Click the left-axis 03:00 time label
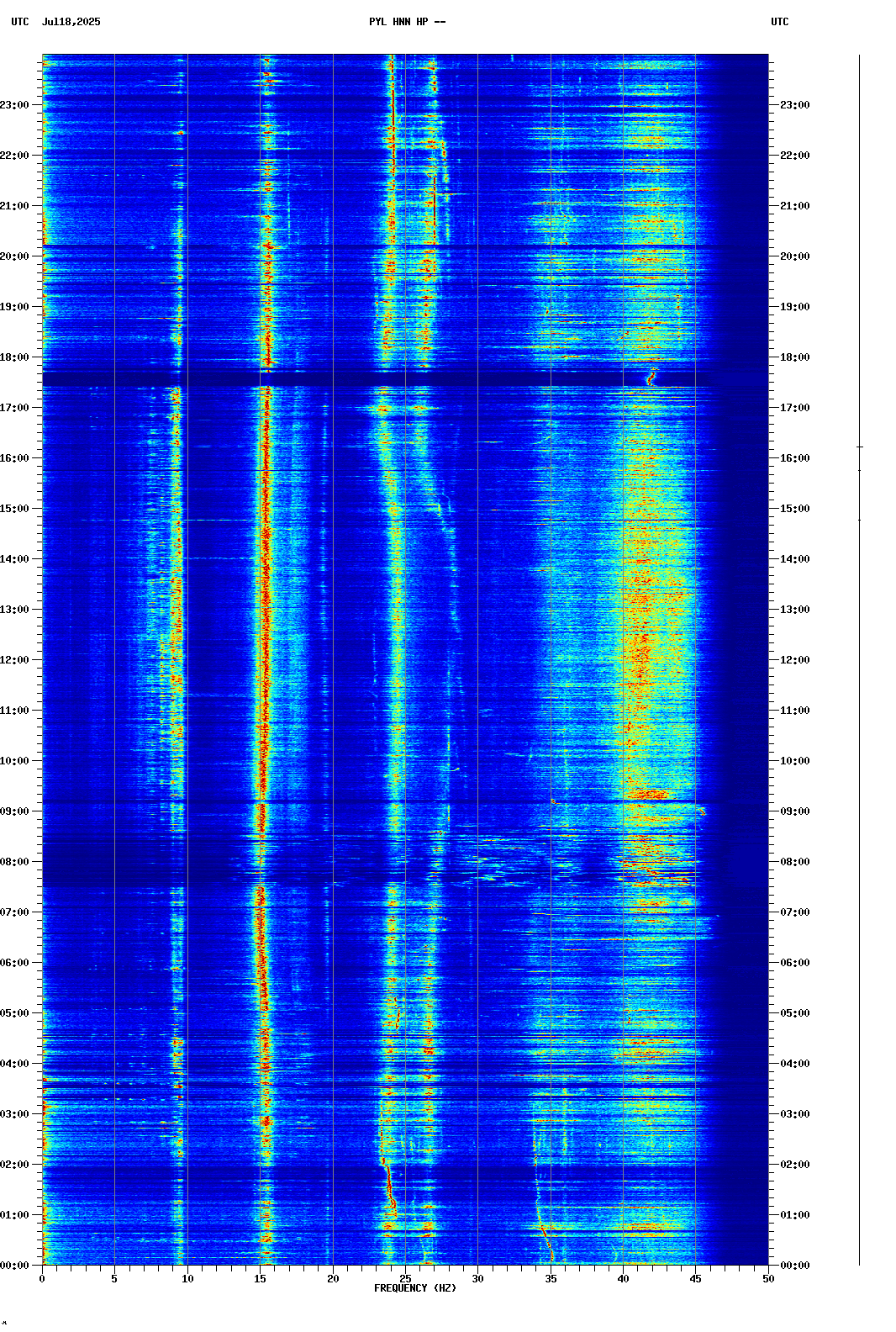The width and height of the screenshot is (896, 1332). click(14, 1114)
